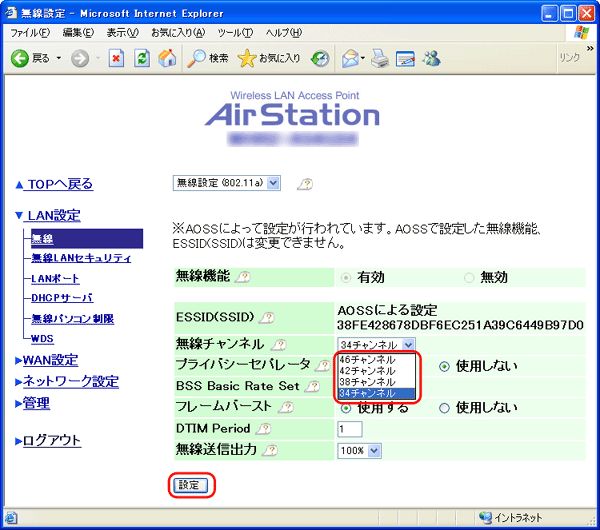Image resolution: width=600 pixels, height=530 pixels.
Task: Click the Windows flag throbber icon
Action: point(581,33)
